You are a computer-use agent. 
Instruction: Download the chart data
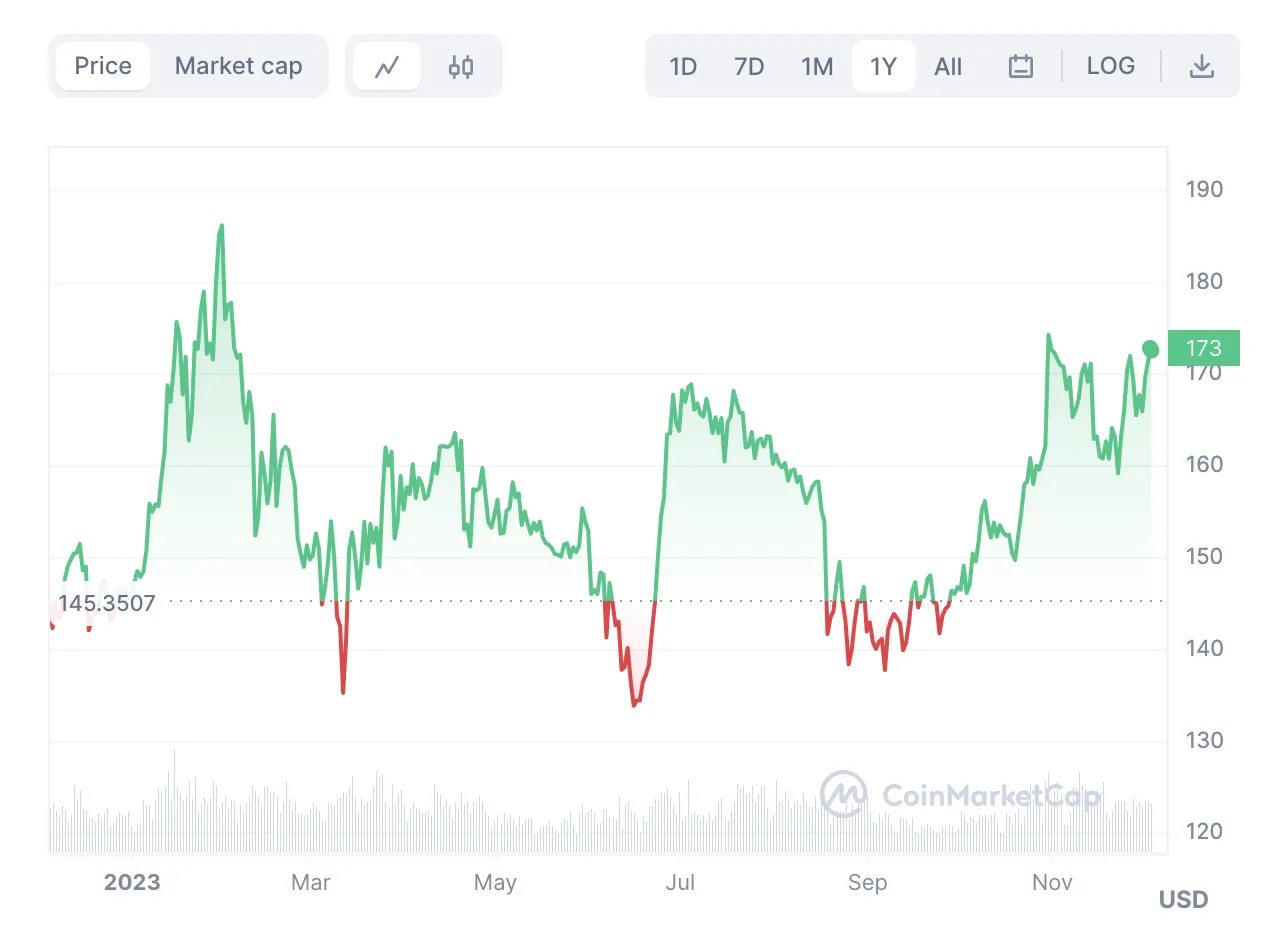(1201, 67)
